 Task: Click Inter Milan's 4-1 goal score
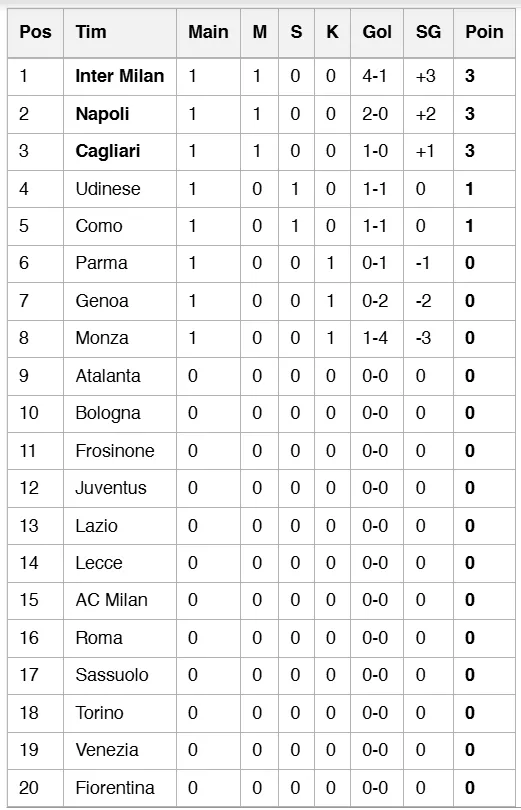pyautogui.click(x=374, y=76)
